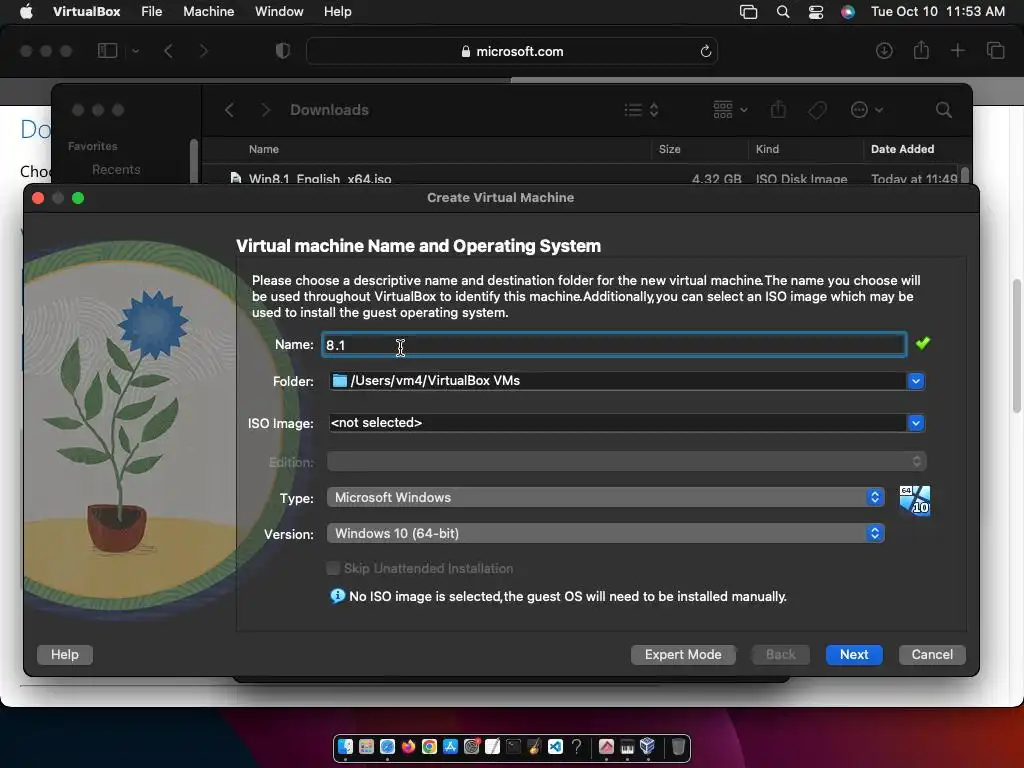The image size is (1024, 768).
Task: Open the ISO Image dropdown
Action: click(x=916, y=423)
